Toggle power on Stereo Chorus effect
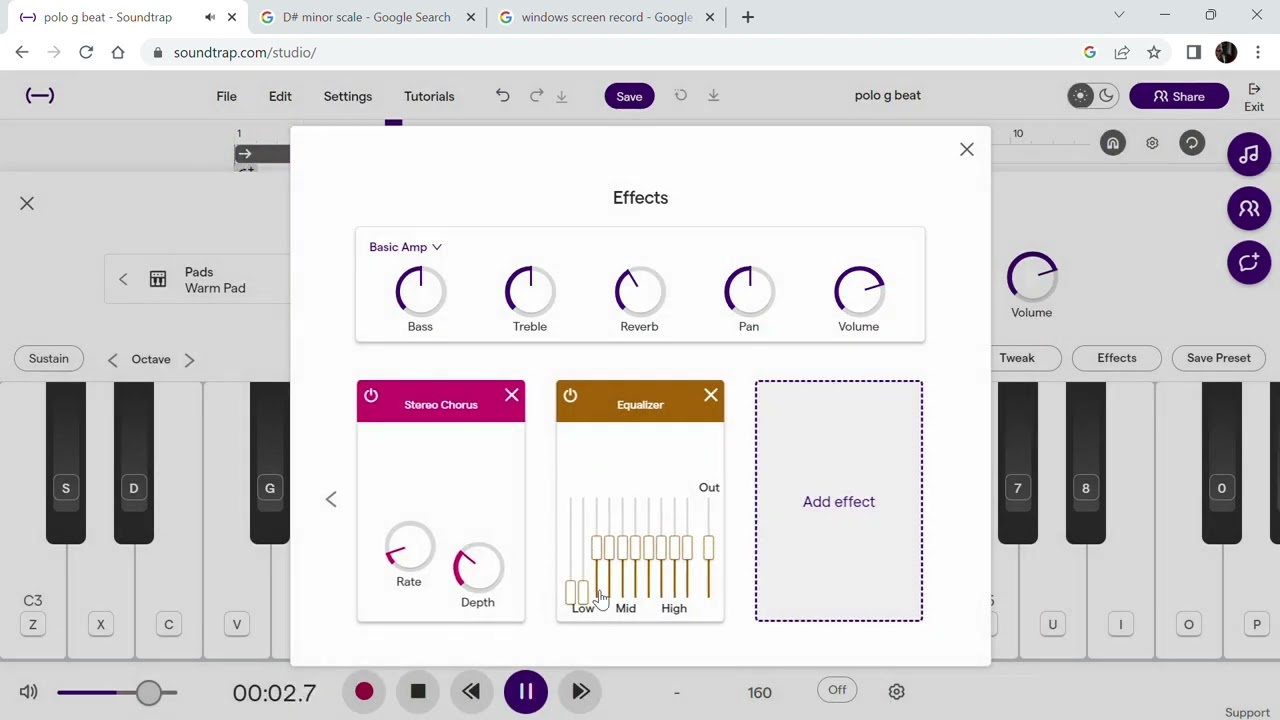This screenshot has height=720, width=1280. coord(371,395)
